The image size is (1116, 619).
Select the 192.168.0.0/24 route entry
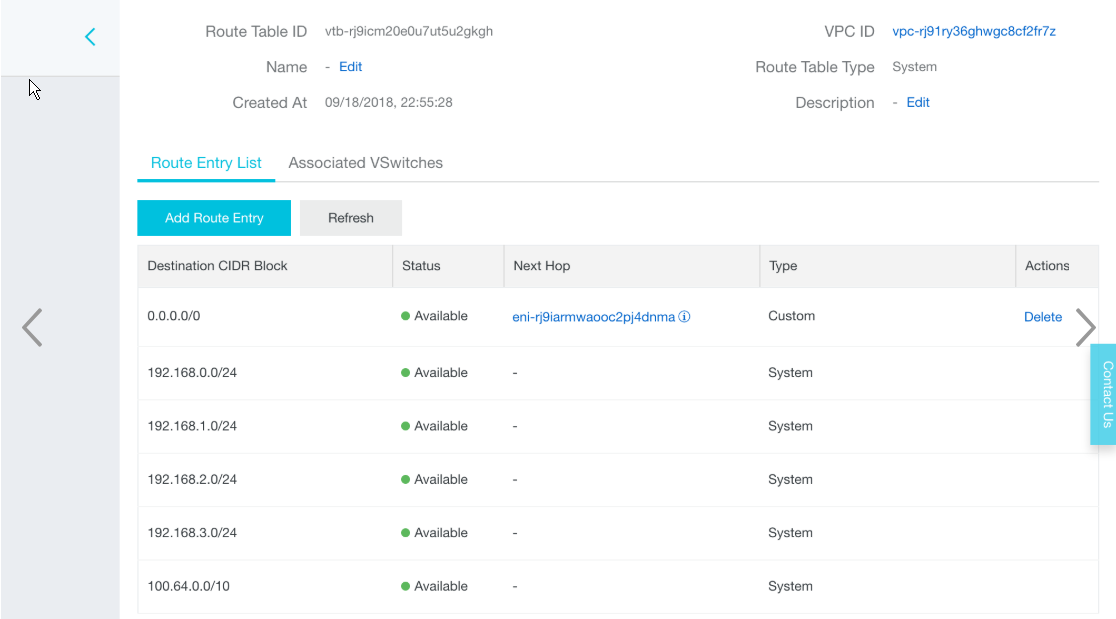point(192,373)
